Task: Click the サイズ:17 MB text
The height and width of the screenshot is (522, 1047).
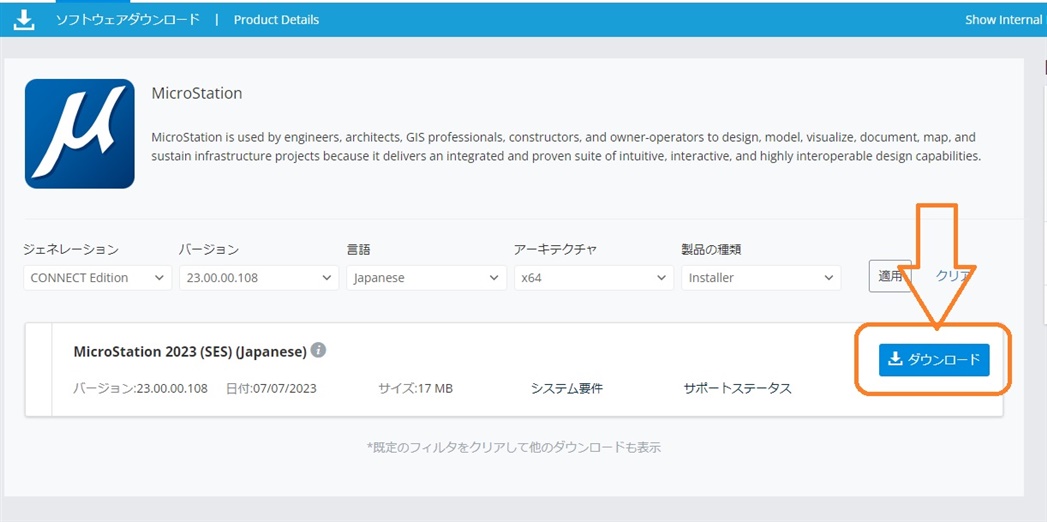Action: [x=415, y=388]
